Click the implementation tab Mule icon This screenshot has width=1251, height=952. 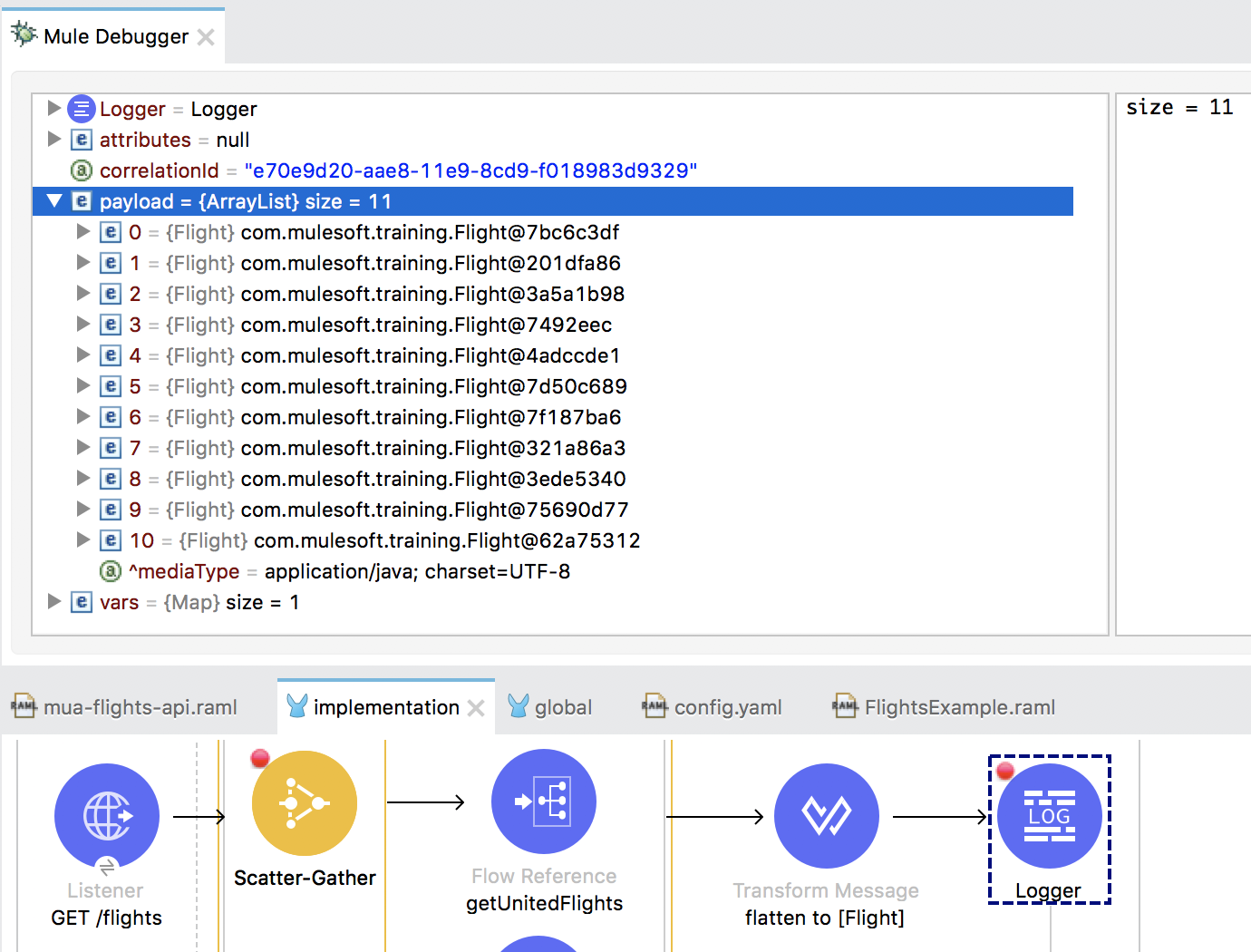tap(296, 706)
